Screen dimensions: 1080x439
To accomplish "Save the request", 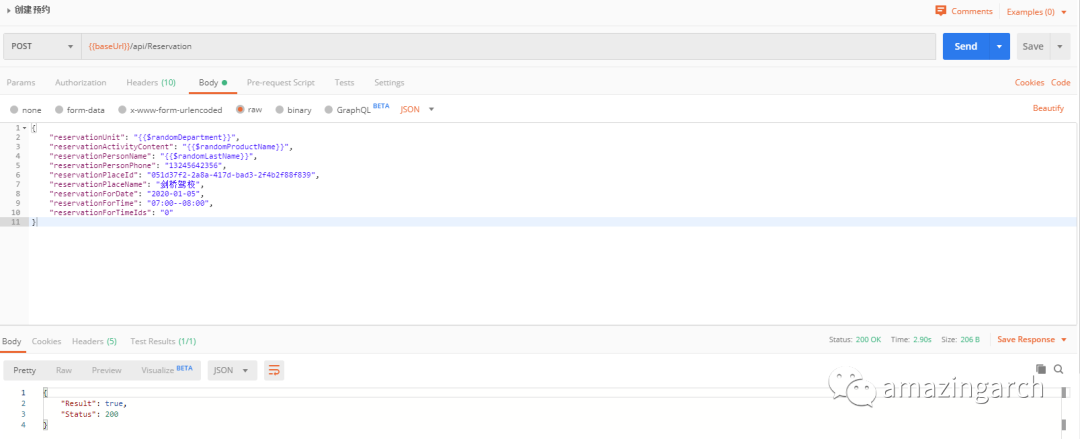I will point(1032,46).
